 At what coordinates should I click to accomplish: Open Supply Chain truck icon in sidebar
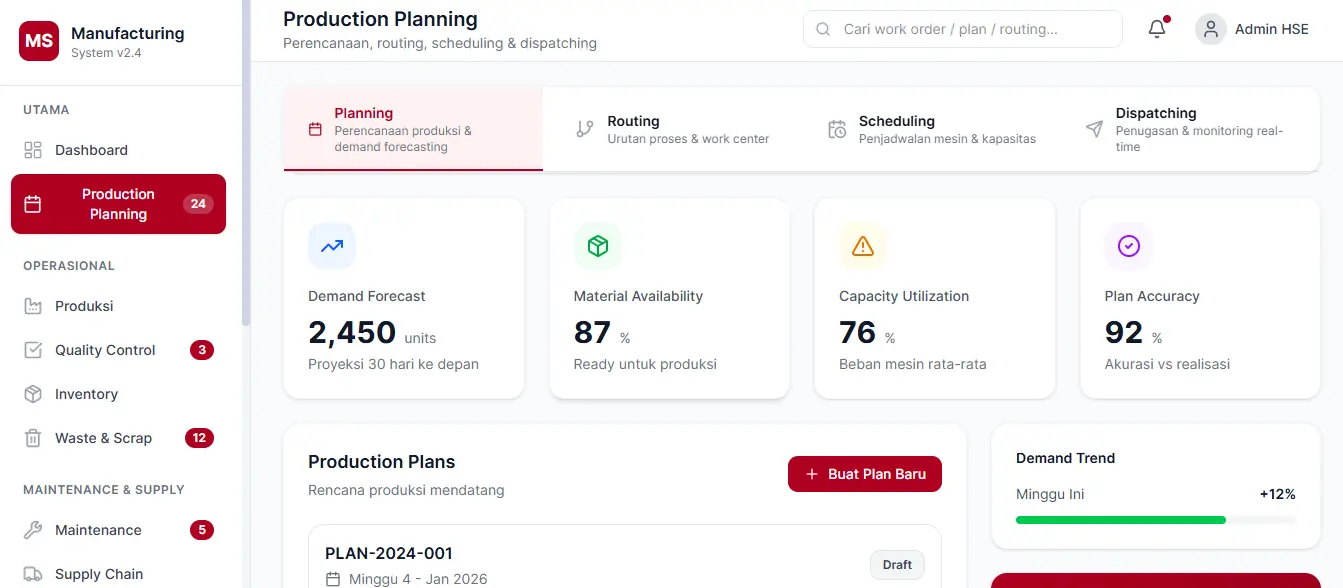tap(35, 574)
